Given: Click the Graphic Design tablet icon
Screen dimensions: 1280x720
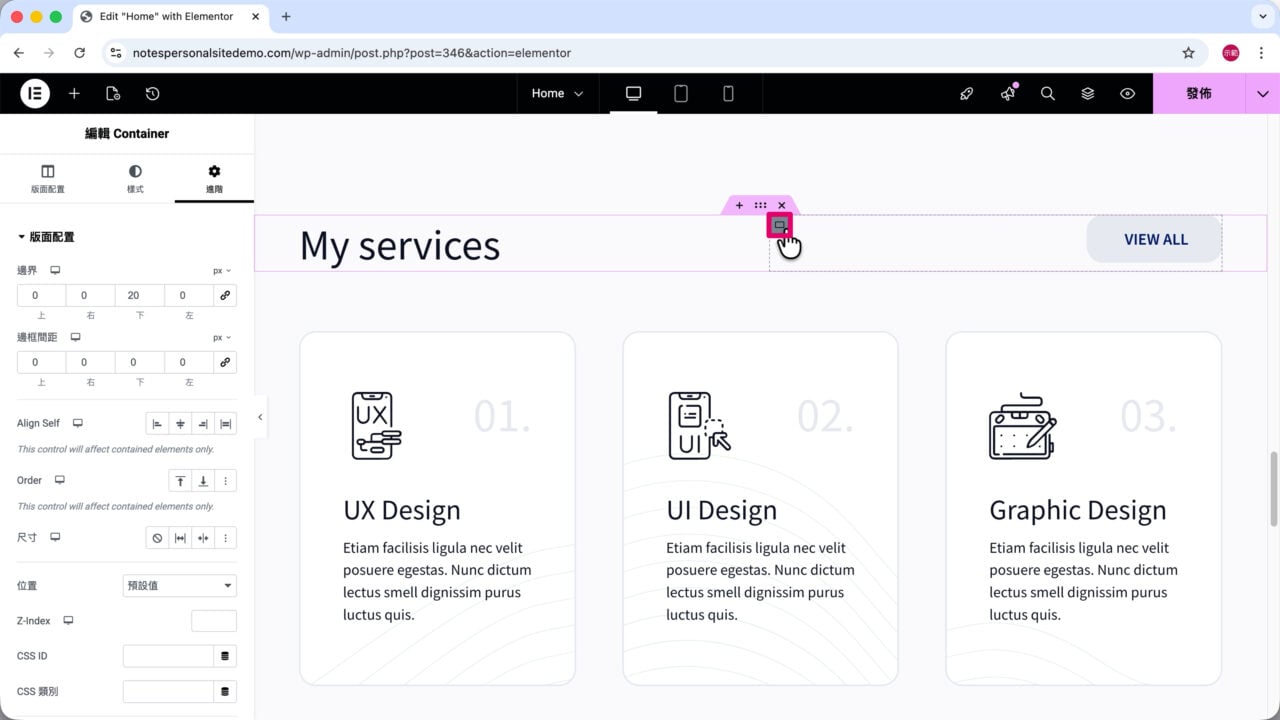Looking at the screenshot, I should pyautogui.click(x=1022, y=426).
